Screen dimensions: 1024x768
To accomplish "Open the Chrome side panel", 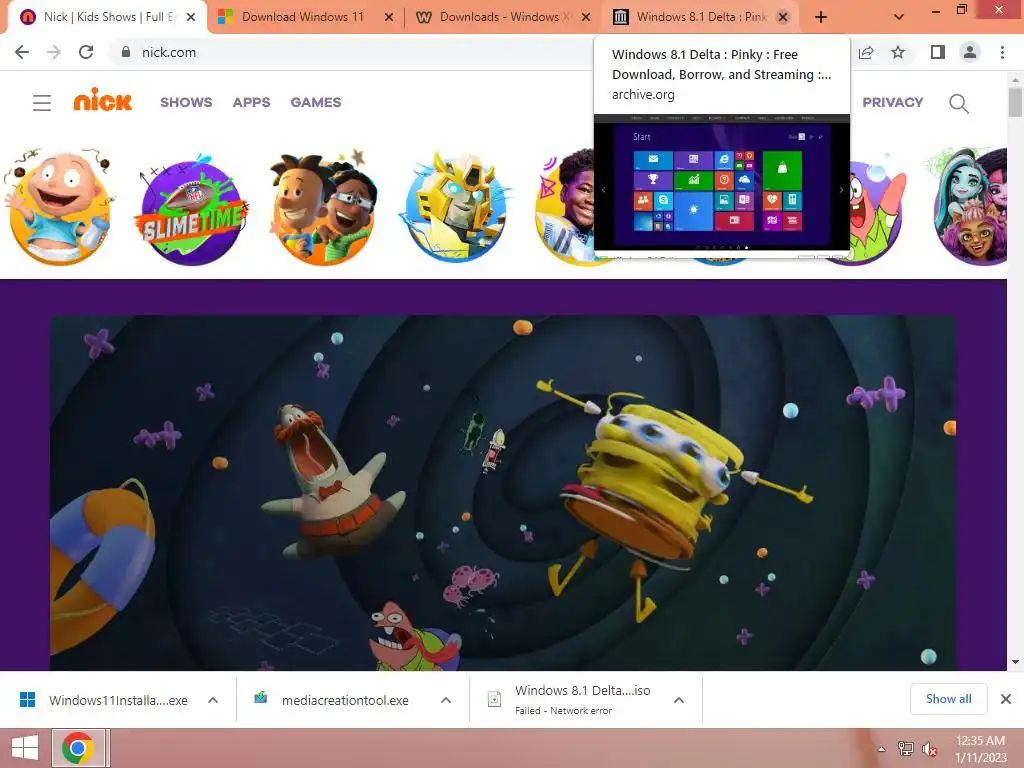I will [938, 52].
